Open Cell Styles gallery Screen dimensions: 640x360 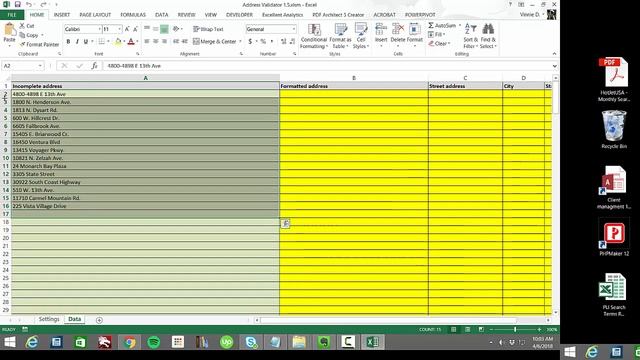point(361,36)
